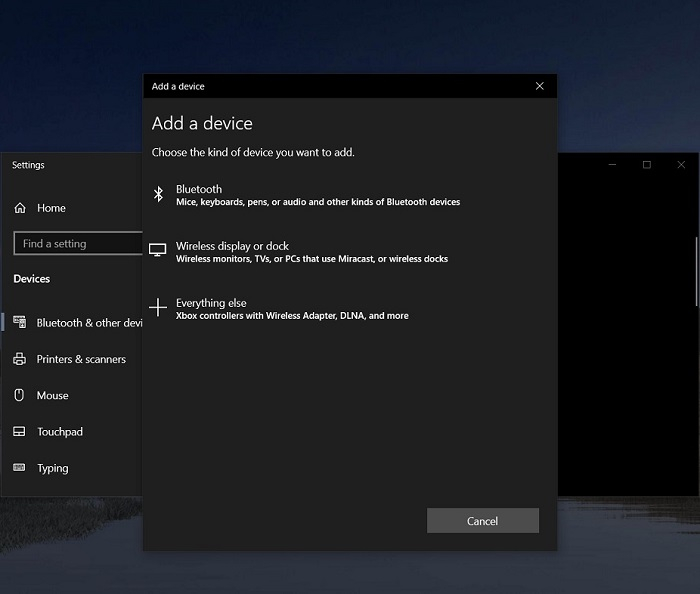Minimize the background Settings window
The height and width of the screenshot is (594, 700).
coord(612,165)
